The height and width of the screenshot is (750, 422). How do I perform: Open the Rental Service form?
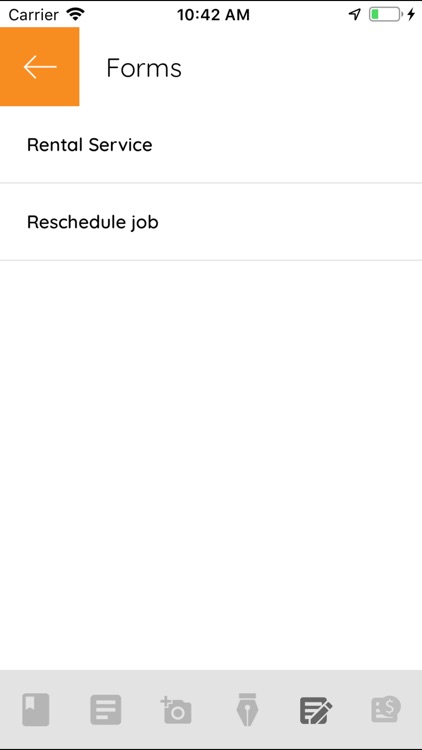pos(89,144)
